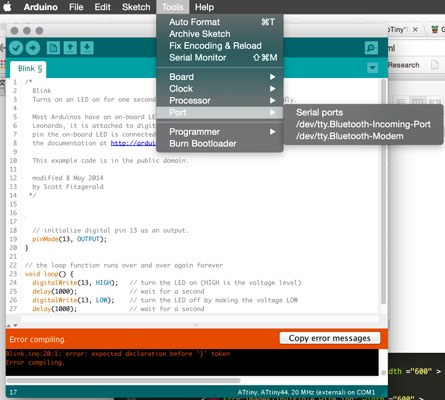445x400 pixels.
Task: Save the sketch with down-arrow icon
Action: coord(87,48)
